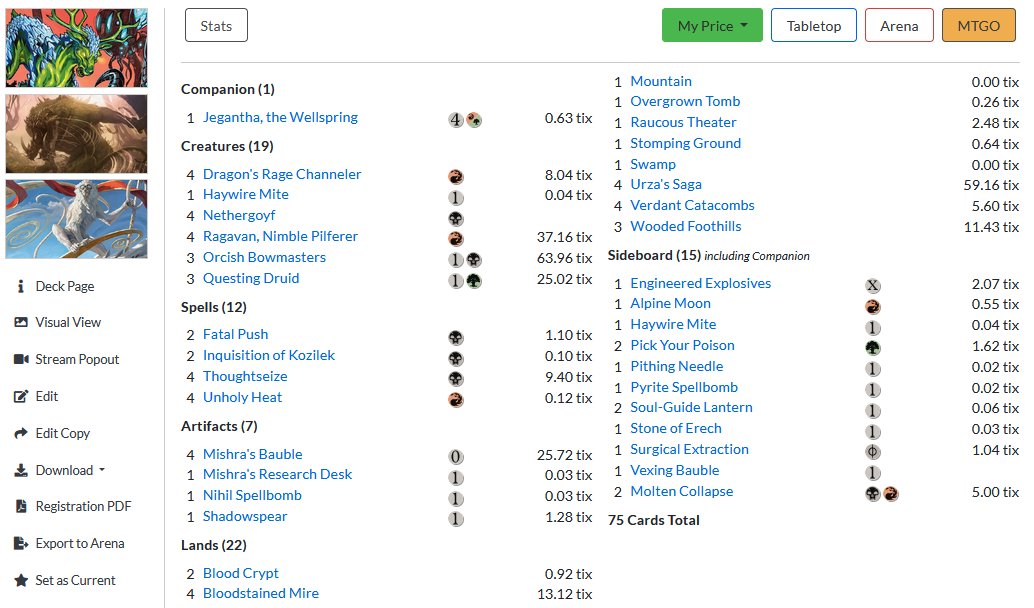Click green mana symbol beside Questing Druid
Viewport: 1034px width, 608px height.
coord(473,281)
